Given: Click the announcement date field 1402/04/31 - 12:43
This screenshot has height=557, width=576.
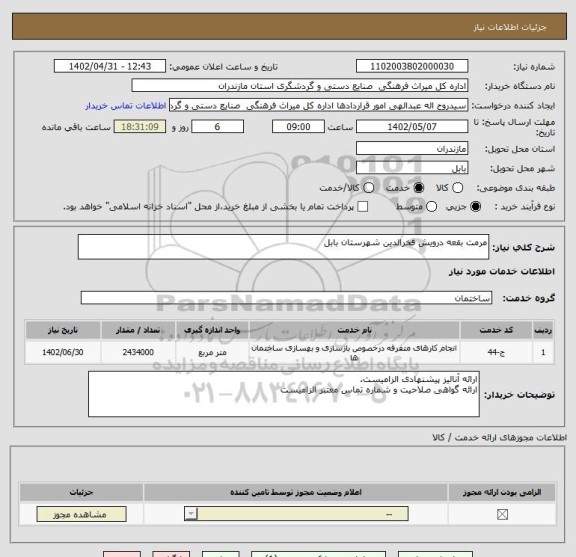Looking at the screenshot, I should (110, 66).
